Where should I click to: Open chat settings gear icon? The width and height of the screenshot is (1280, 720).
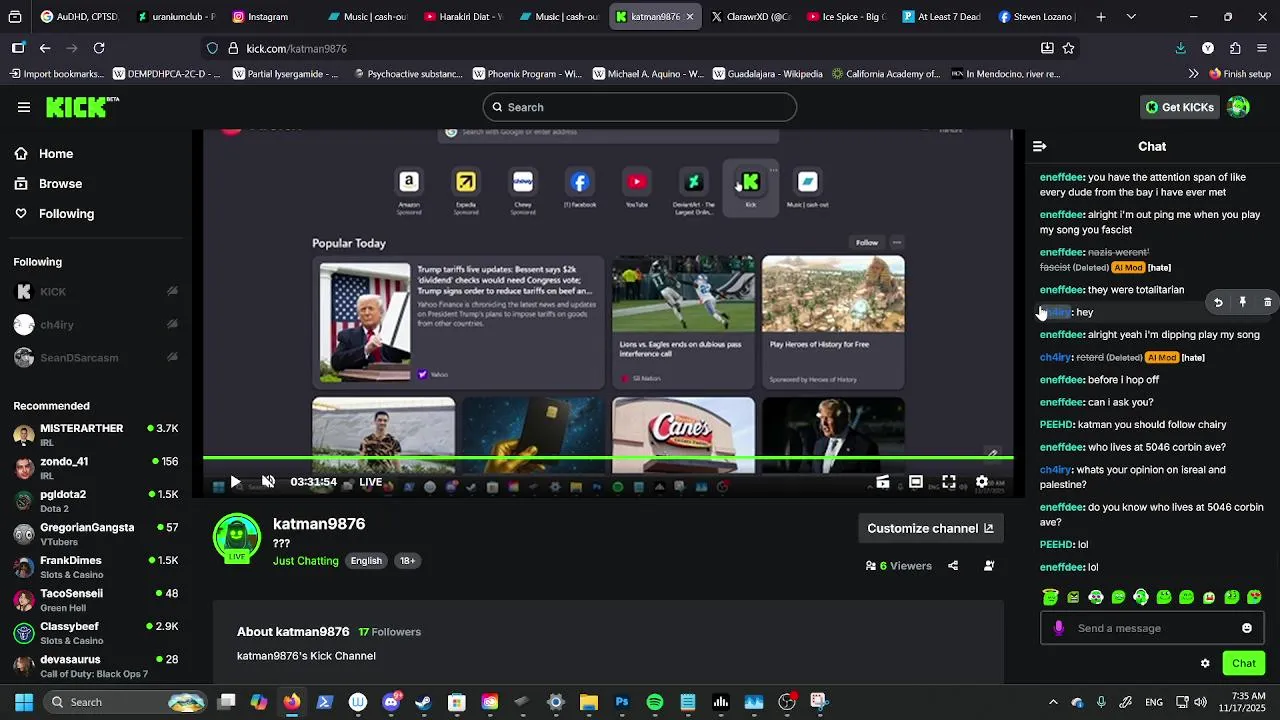pyautogui.click(x=1205, y=663)
